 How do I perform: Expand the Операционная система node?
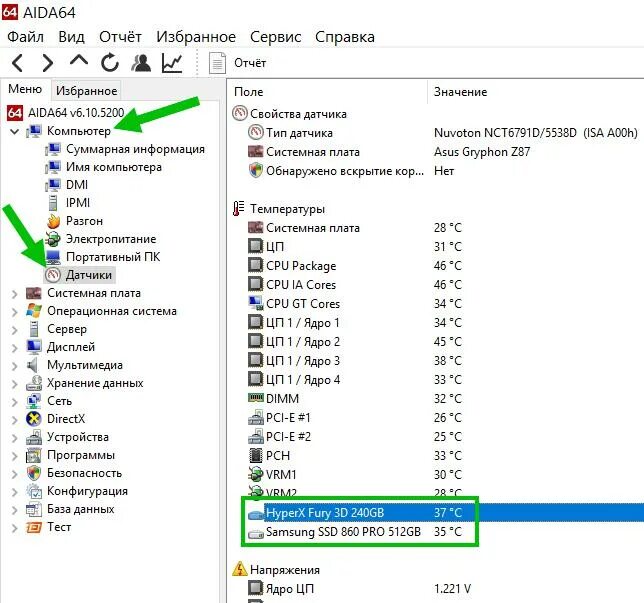pos(15,312)
